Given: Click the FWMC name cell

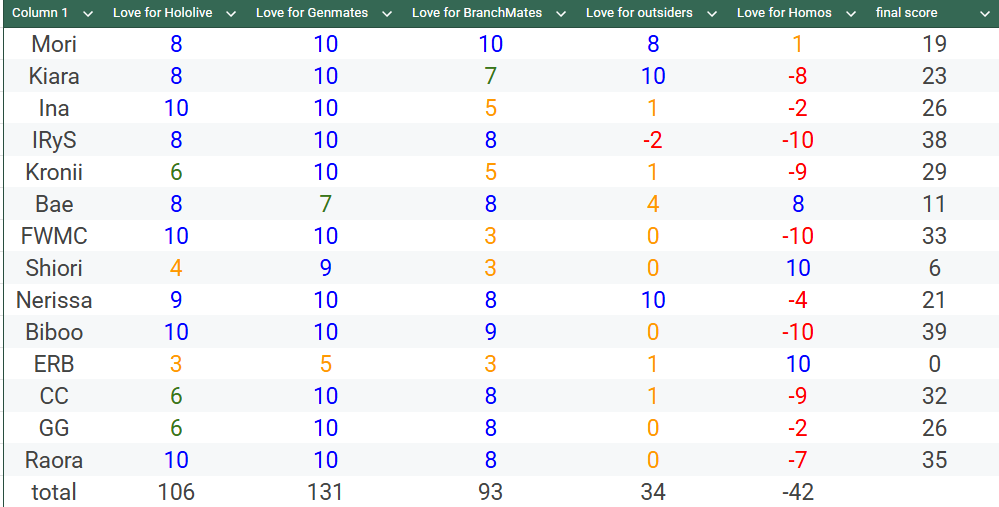Looking at the screenshot, I should pos(54,236).
